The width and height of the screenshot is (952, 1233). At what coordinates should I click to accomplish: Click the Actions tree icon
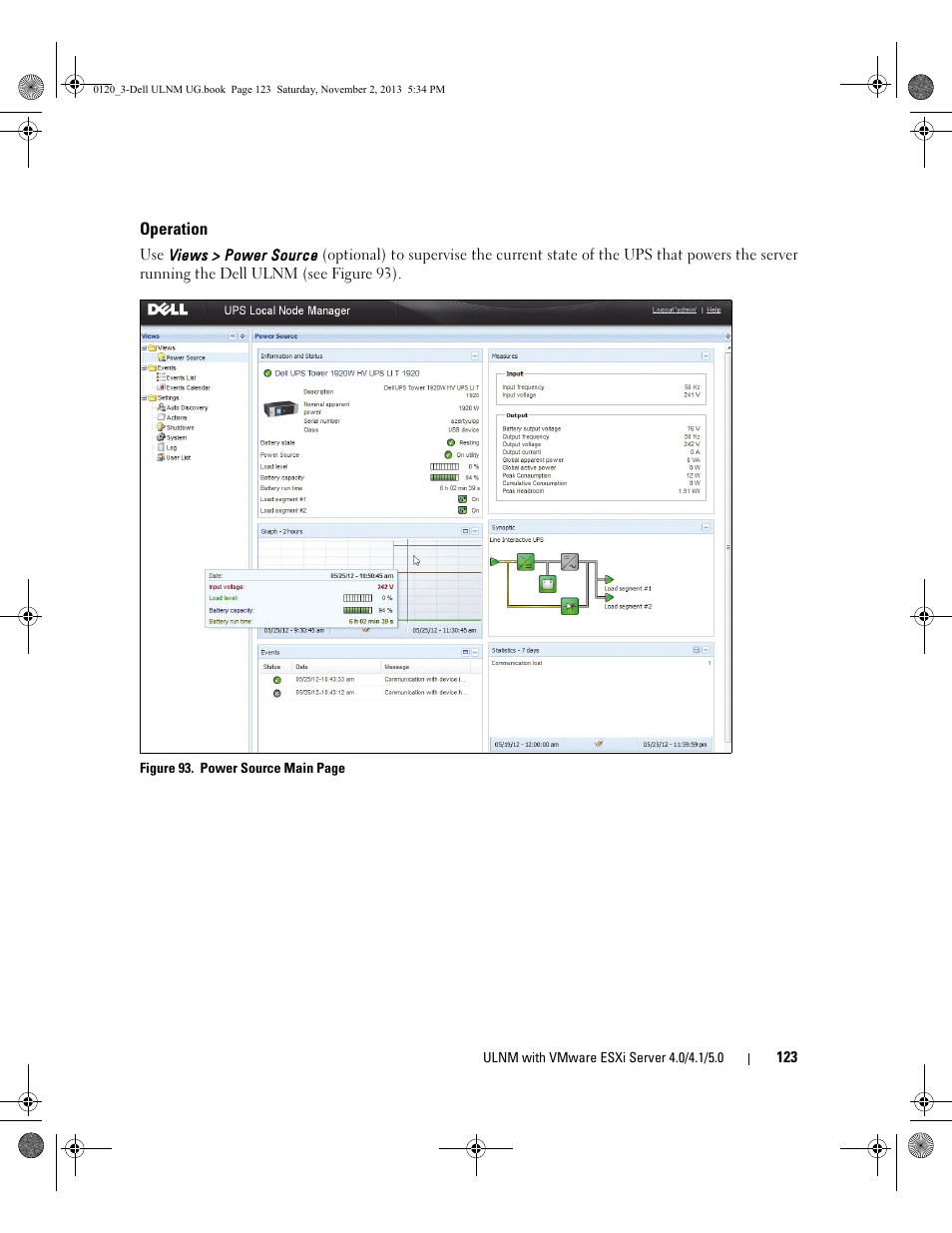[162, 417]
